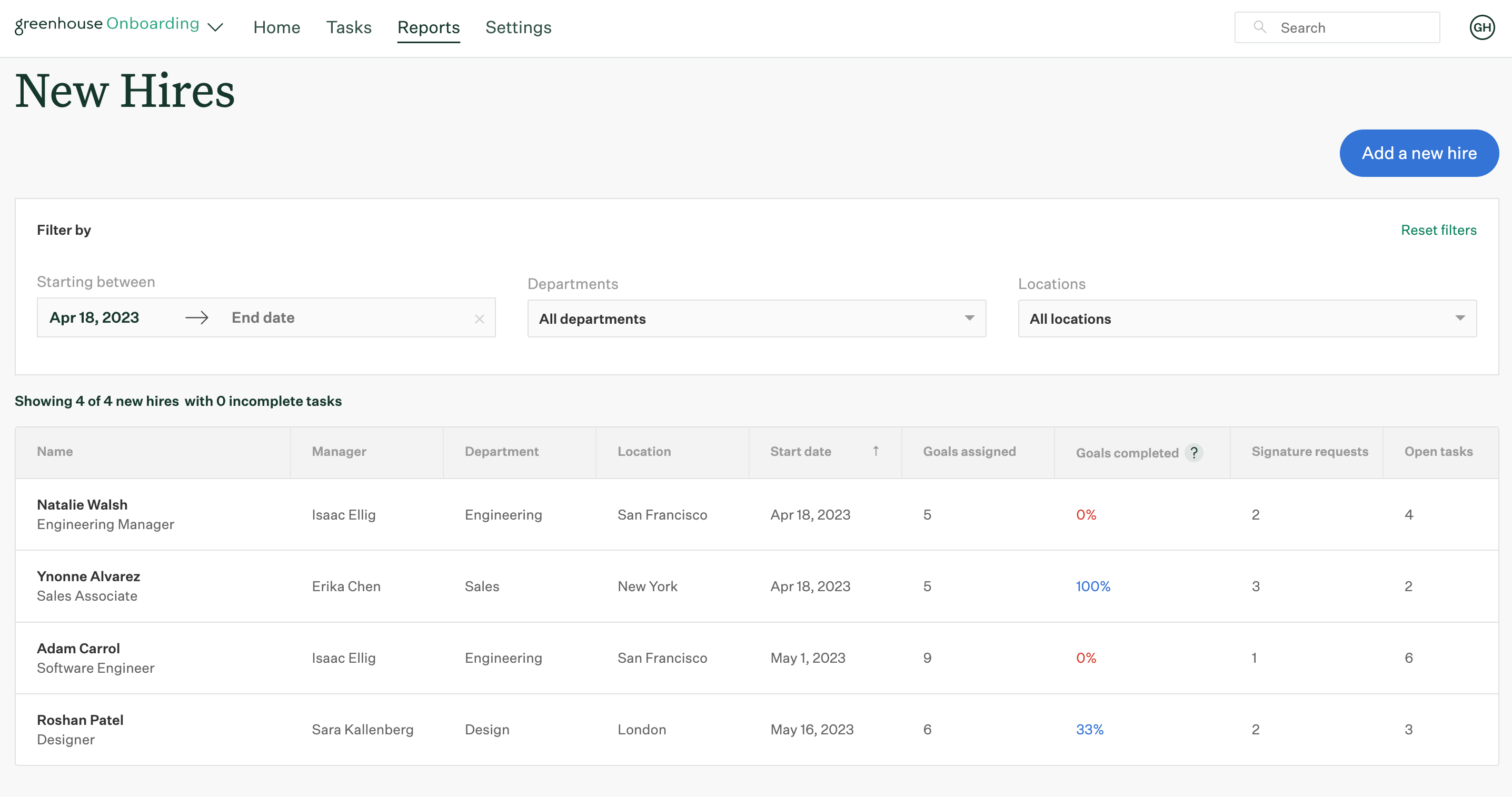Open the Greenhouse Onboarding product switcher chevron

pyautogui.click(x=216, y=27)
